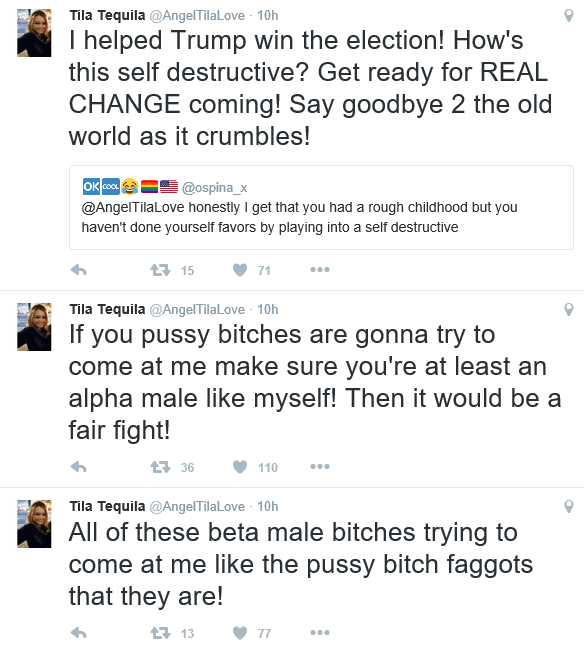This screenshot has width=584, height=651.
Task: Open more options on the second tweet
Action: coord(320,467)
